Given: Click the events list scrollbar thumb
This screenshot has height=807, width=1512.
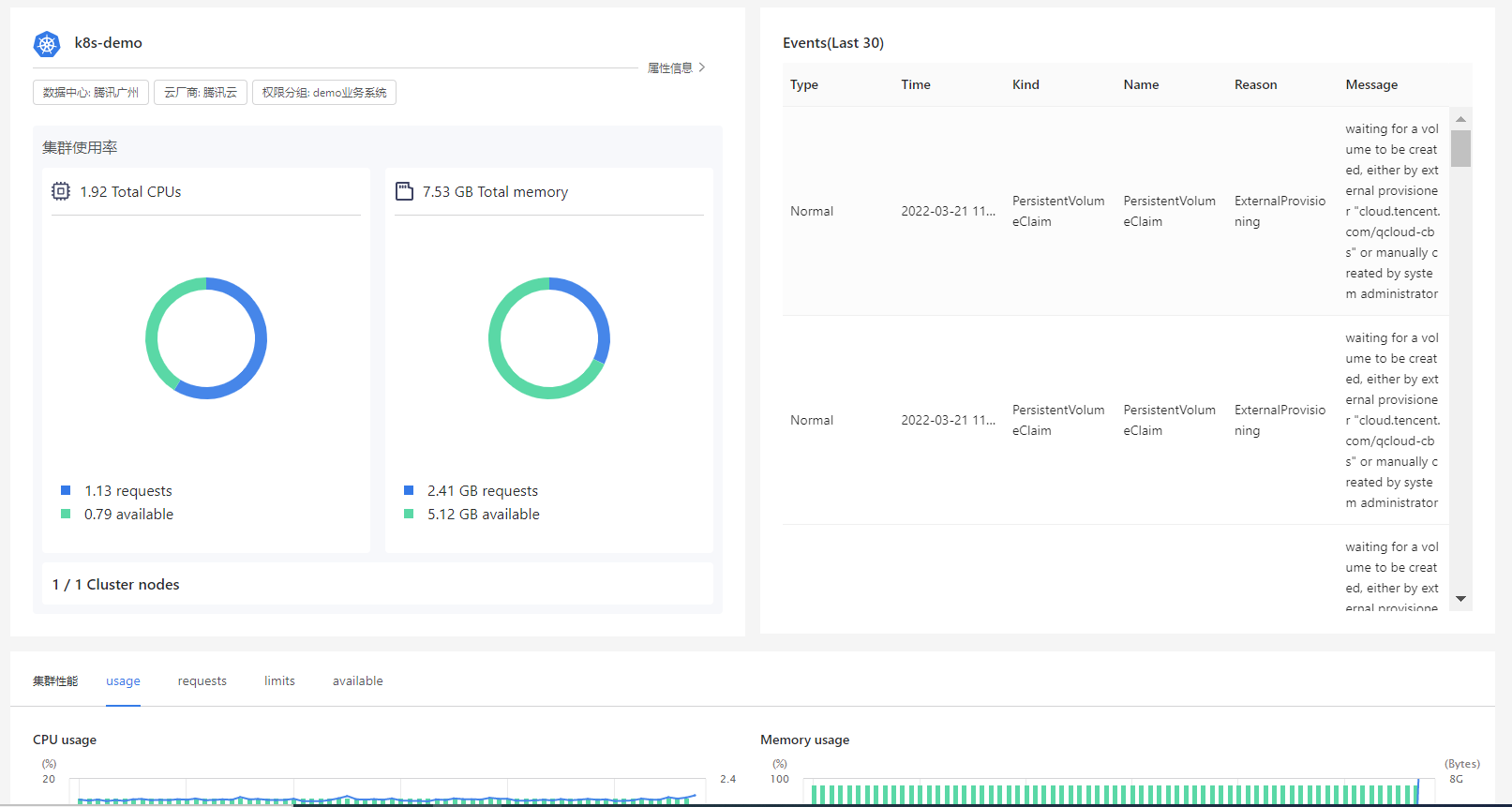Looking at the screenshot, I should click(1460, 148).
